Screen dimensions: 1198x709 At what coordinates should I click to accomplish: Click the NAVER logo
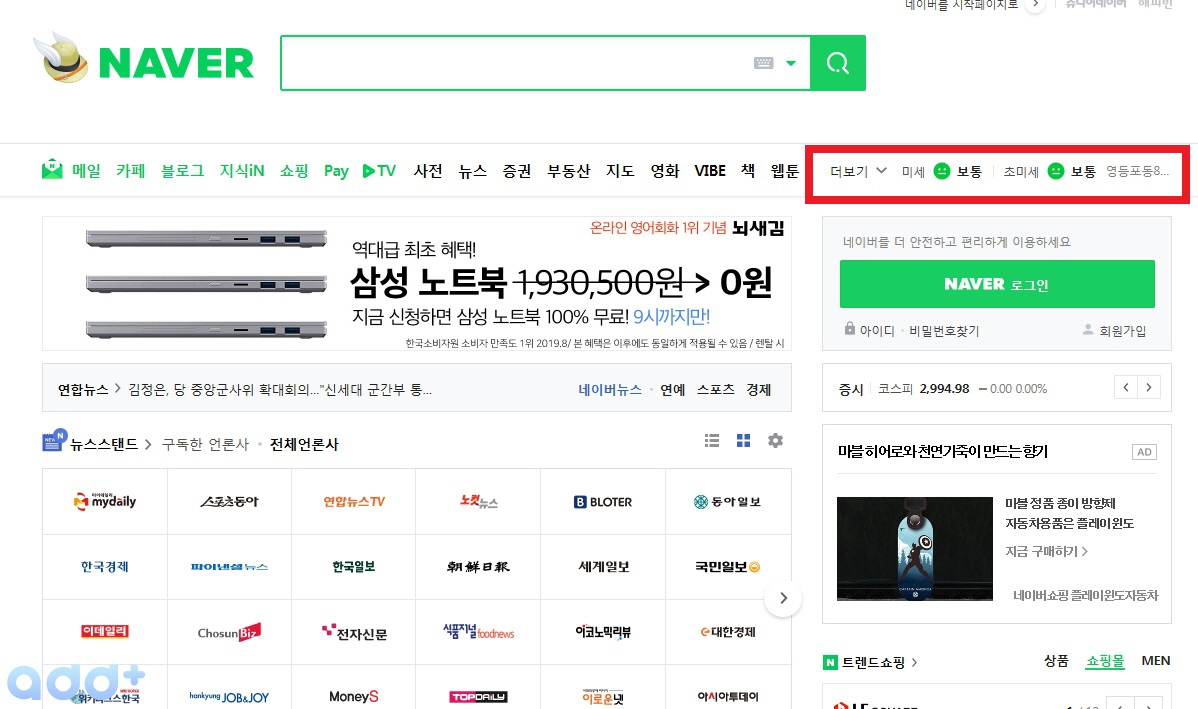(x=176, y=63)
